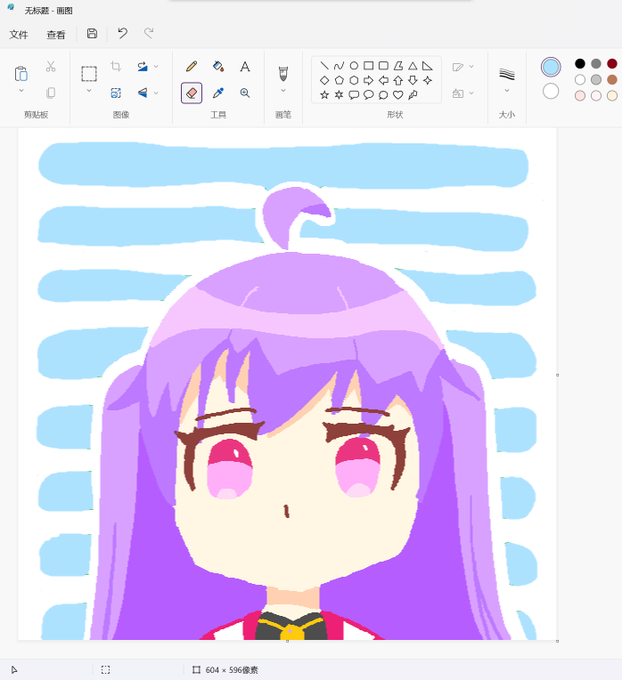Image resolution: width=622 pixels, height=680 pixels.
Task: Select the Four-point star shape
Action: 428,80
